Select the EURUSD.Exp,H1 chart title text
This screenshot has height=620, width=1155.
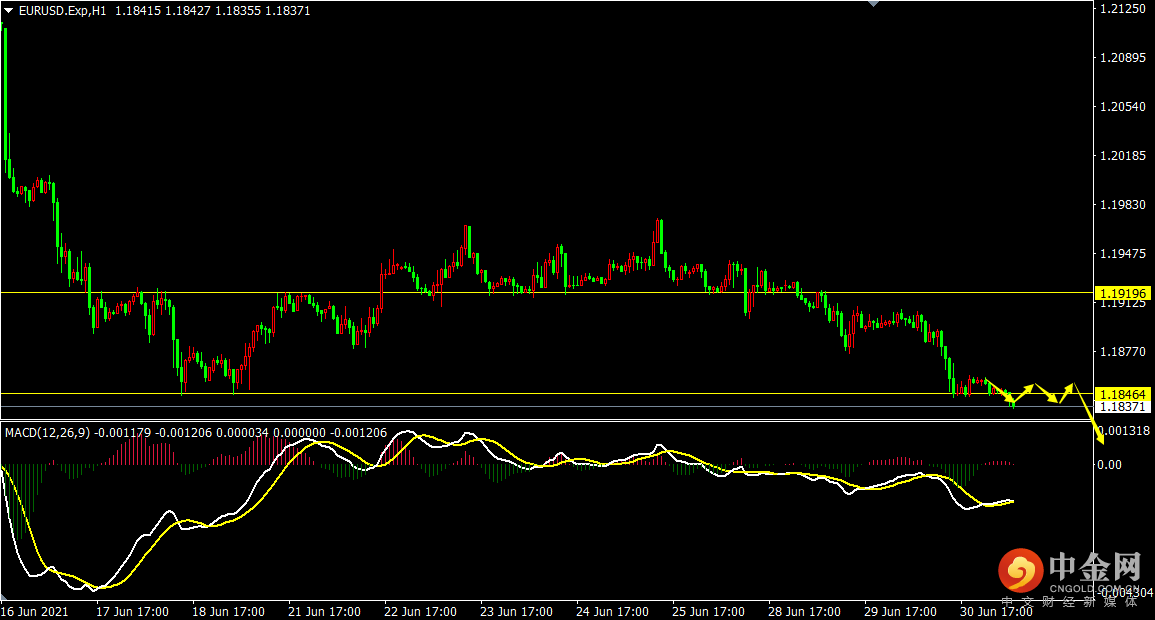[63, 11]
